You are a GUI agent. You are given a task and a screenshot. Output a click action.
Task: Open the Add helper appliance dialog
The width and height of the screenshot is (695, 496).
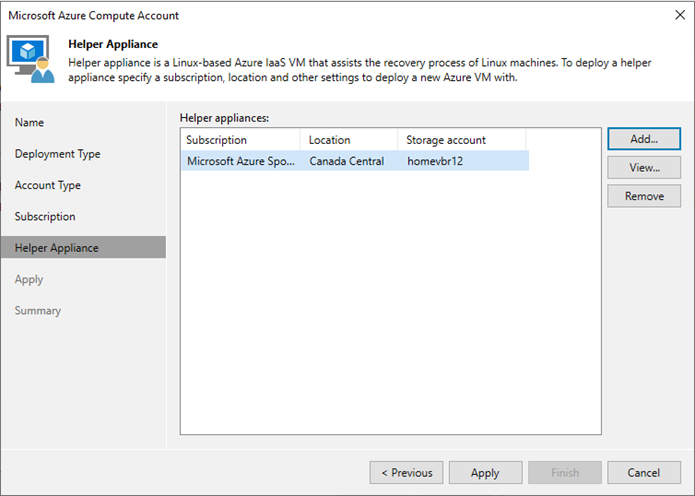[x=644, y=139]
